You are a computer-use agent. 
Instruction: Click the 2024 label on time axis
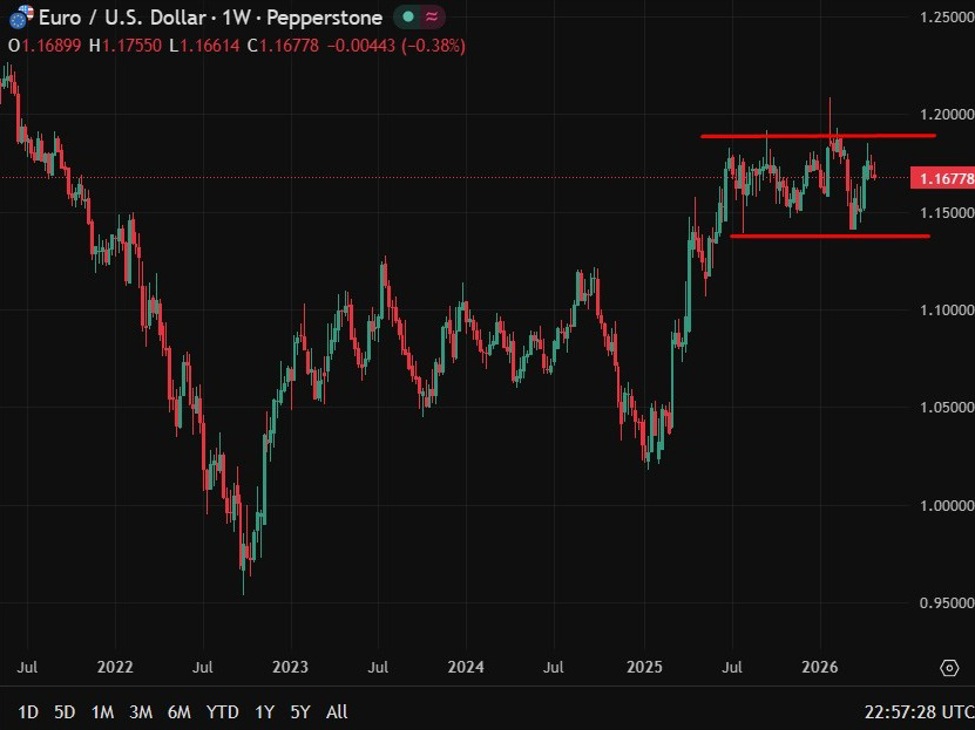(466, 667)
